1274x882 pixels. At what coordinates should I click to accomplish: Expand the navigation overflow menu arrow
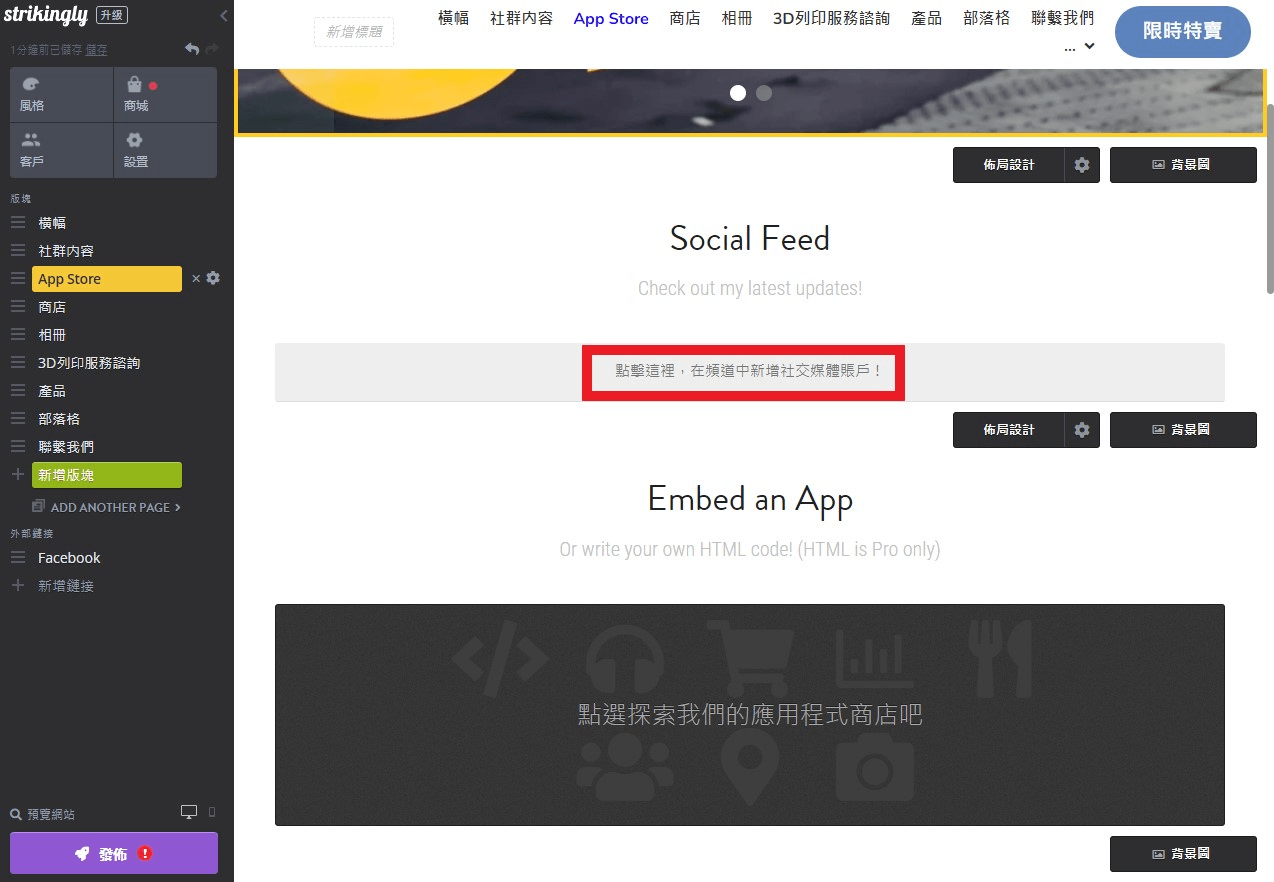[1089, 46]
